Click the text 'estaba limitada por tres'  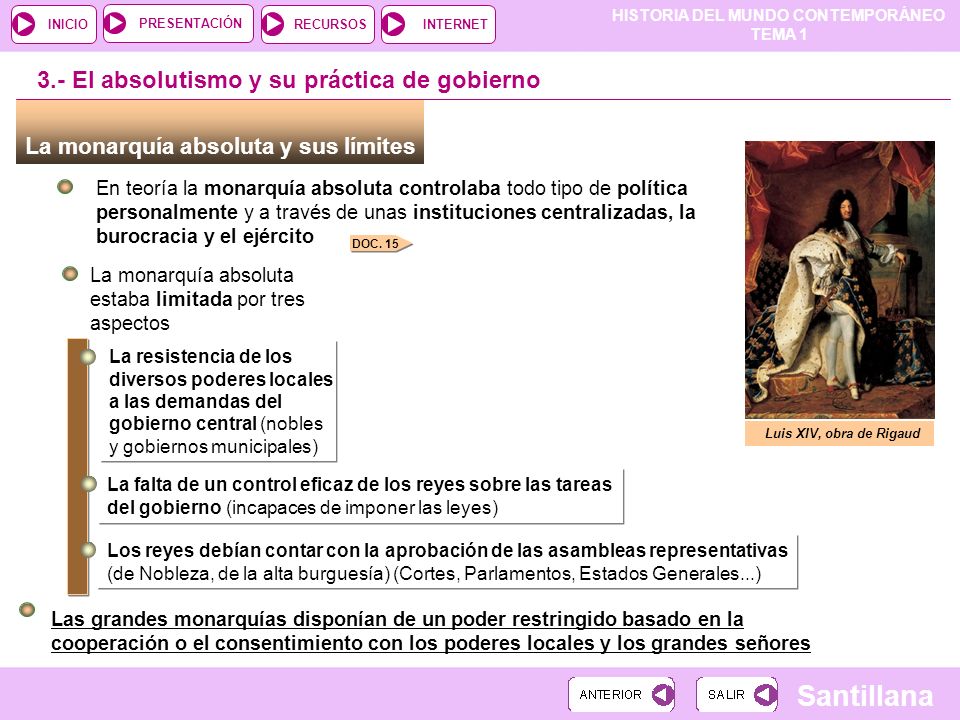197,299
